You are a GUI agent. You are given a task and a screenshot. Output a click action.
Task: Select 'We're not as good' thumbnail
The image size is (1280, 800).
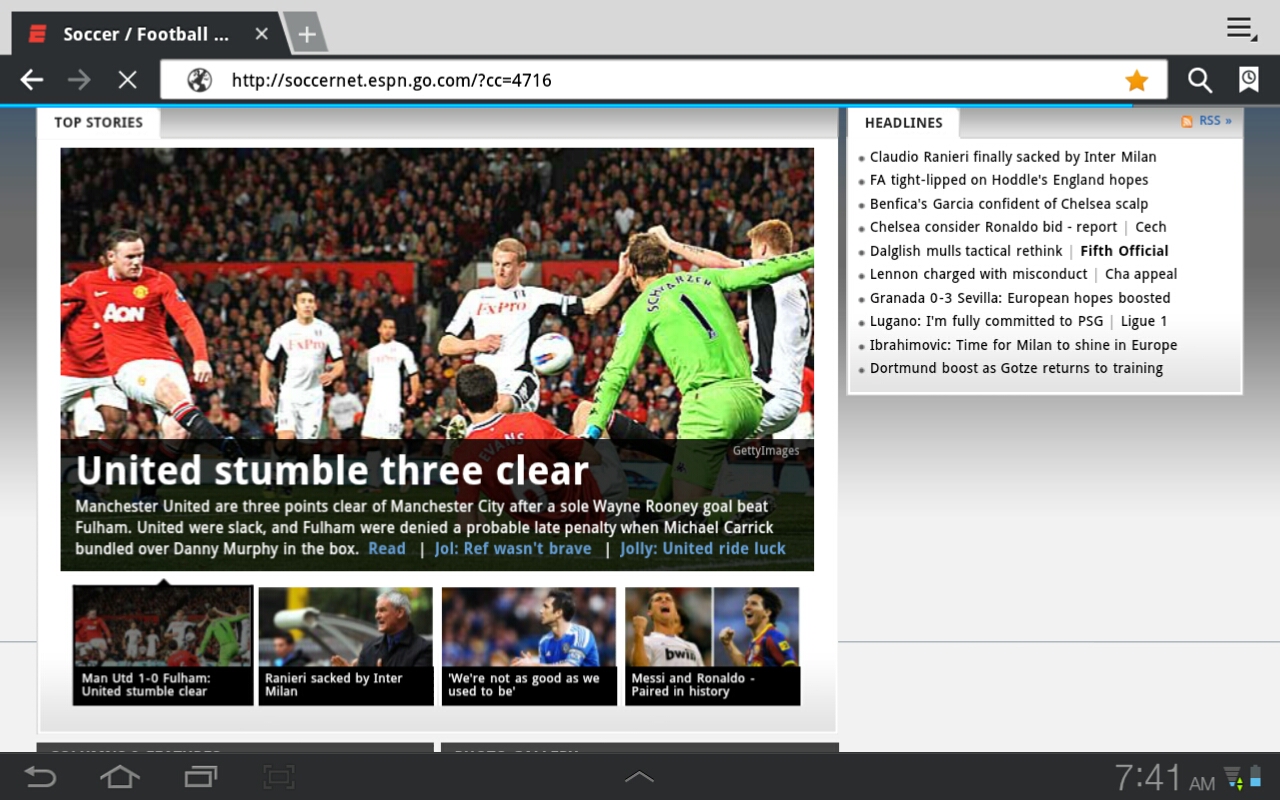point(529,645)
